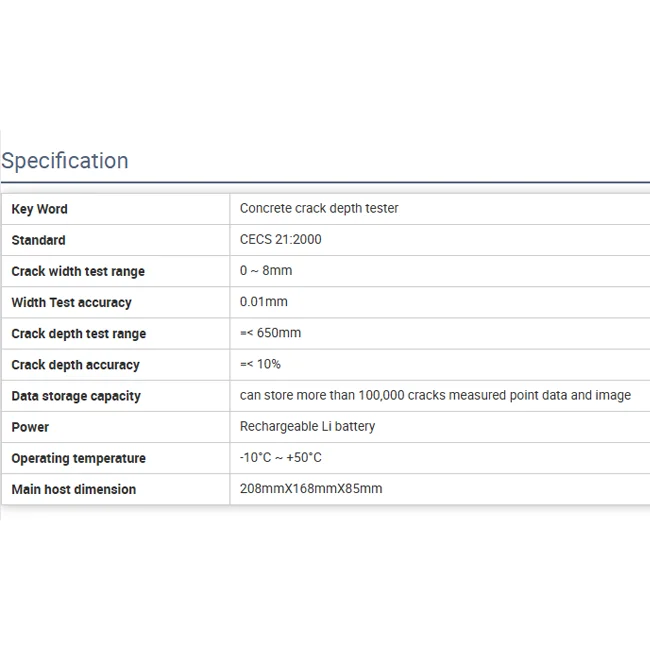
Task: Select the Power row label
Action: coord(30,427)
